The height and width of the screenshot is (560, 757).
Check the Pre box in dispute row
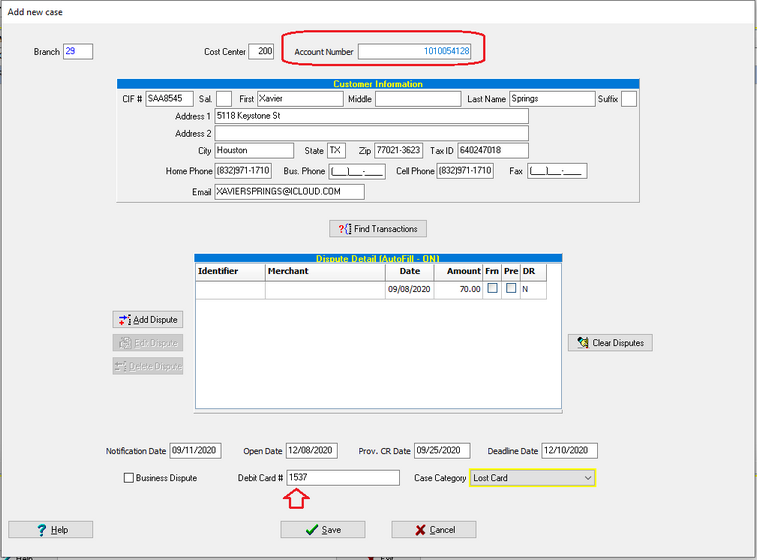(x=511, y=289)
